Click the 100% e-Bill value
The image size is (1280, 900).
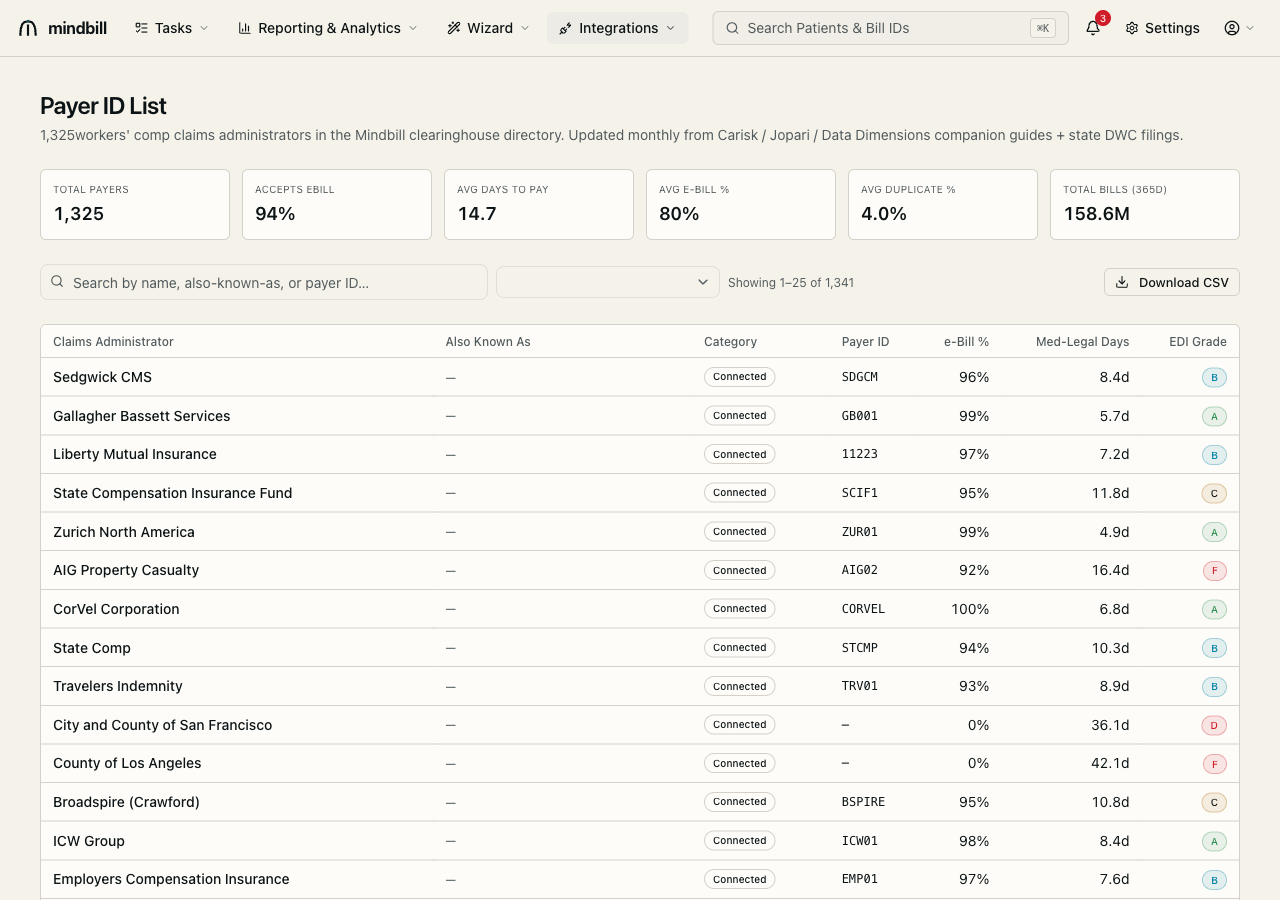tap(970, 609)
